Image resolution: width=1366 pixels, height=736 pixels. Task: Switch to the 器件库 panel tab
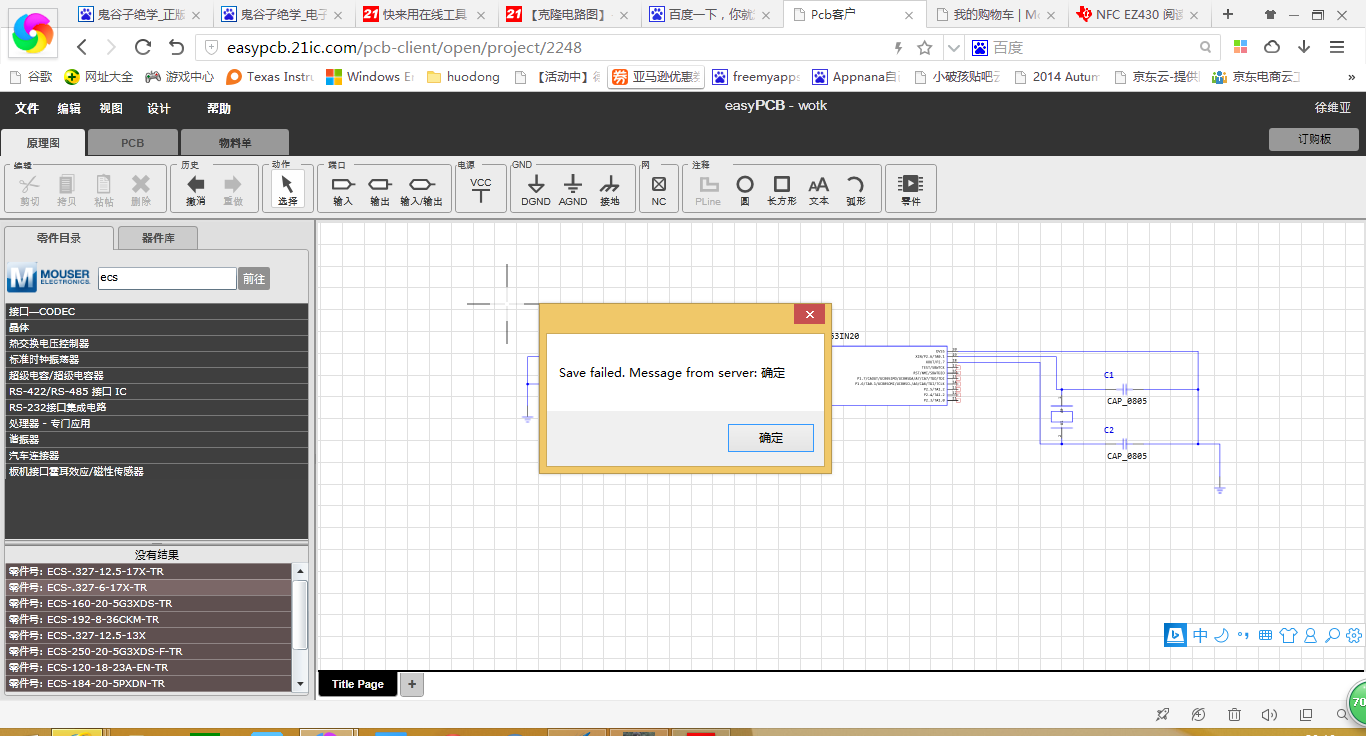pyautogui.click(x=158, y=238)
